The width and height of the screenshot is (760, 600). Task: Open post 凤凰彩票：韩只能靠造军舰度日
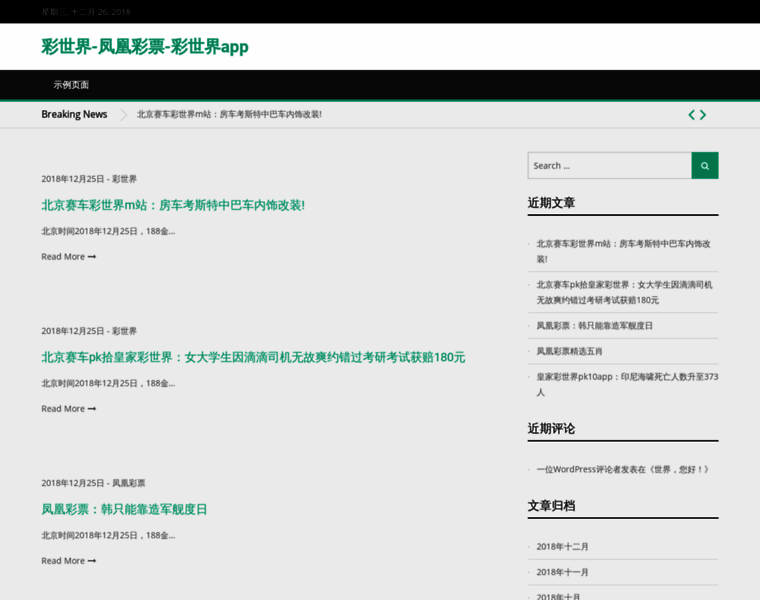(124, 509)
